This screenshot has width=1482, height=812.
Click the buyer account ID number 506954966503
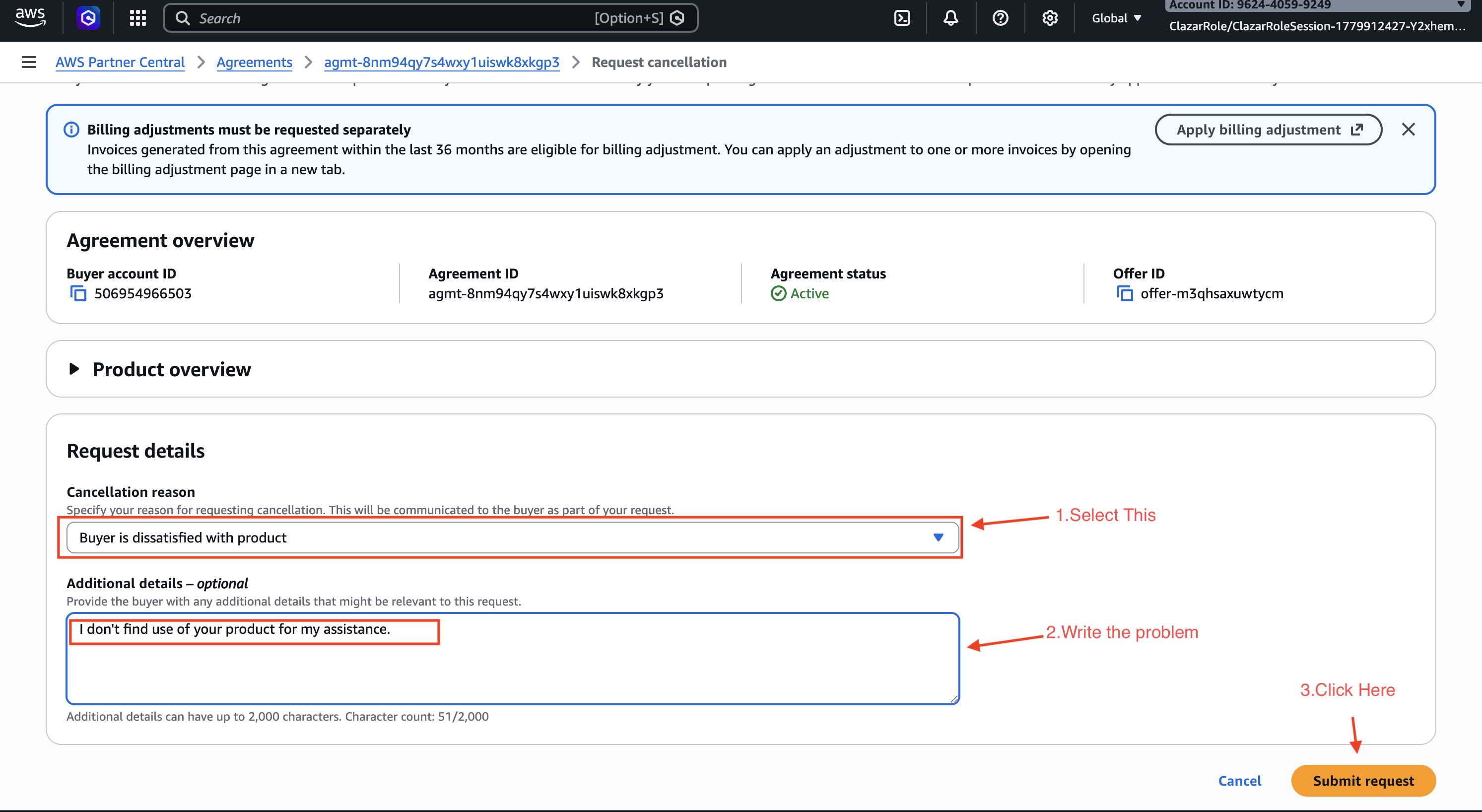[142, 293]
